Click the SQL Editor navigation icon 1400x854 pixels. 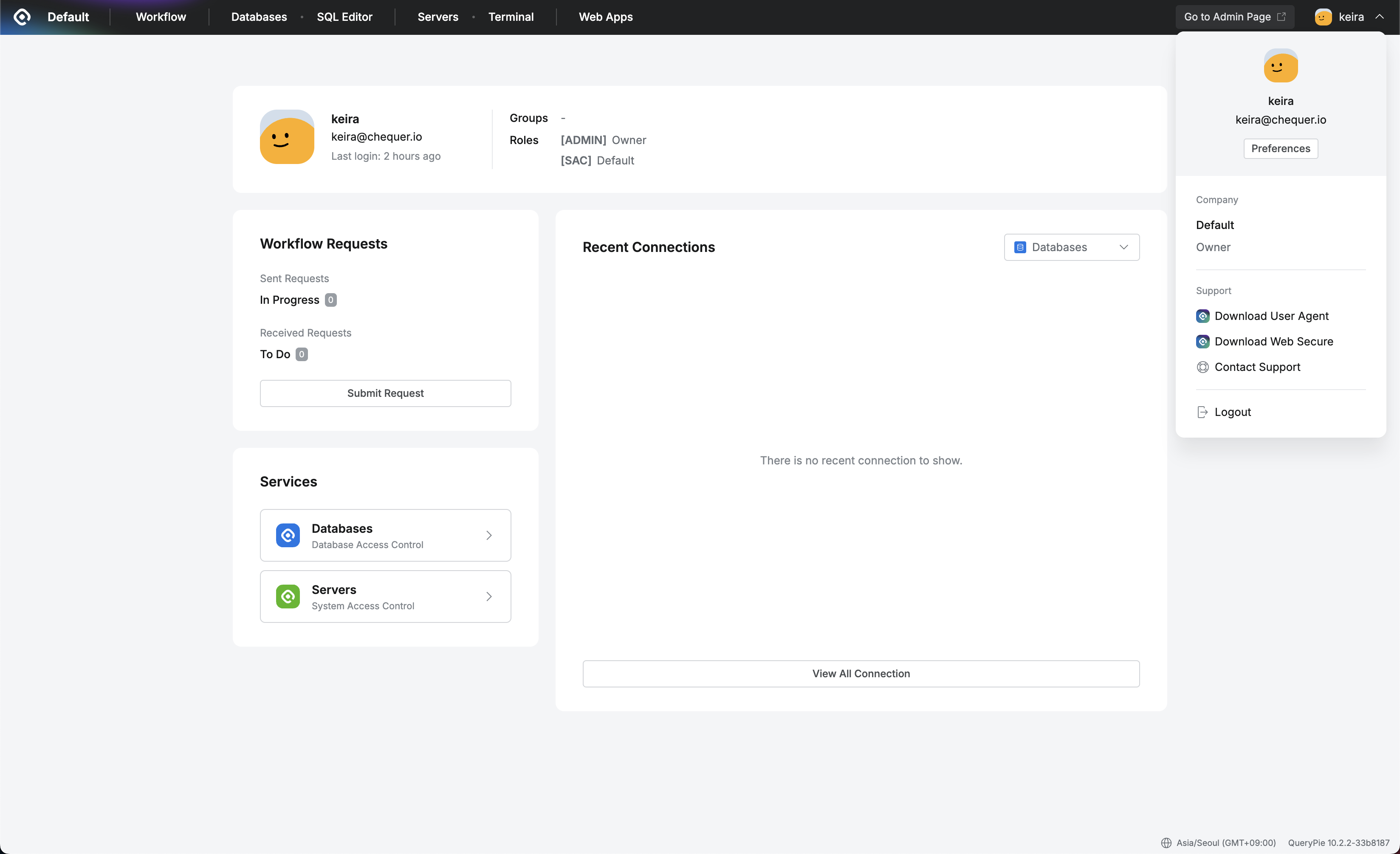(x=344, y=17)
